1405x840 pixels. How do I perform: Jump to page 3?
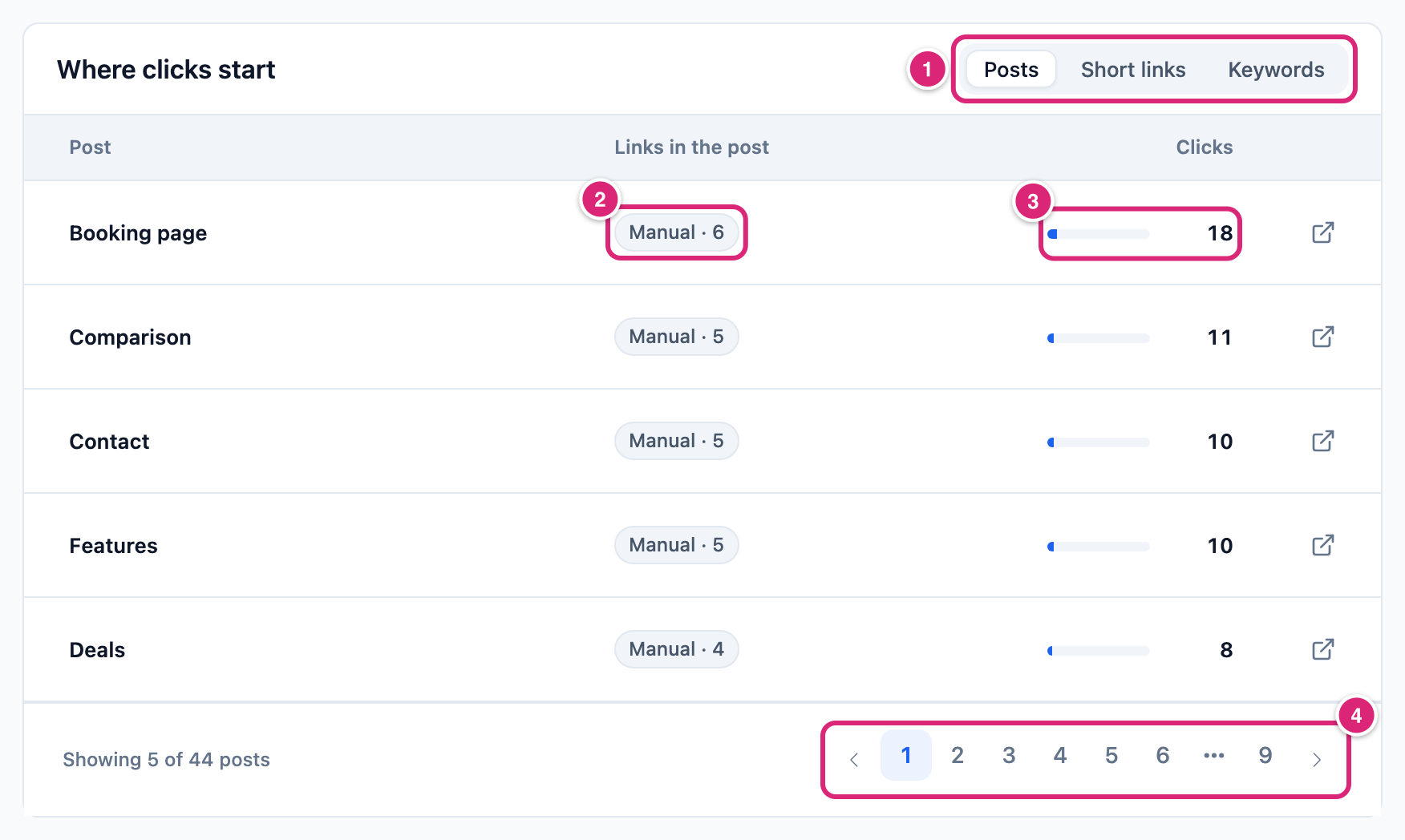coord(1008,755)
